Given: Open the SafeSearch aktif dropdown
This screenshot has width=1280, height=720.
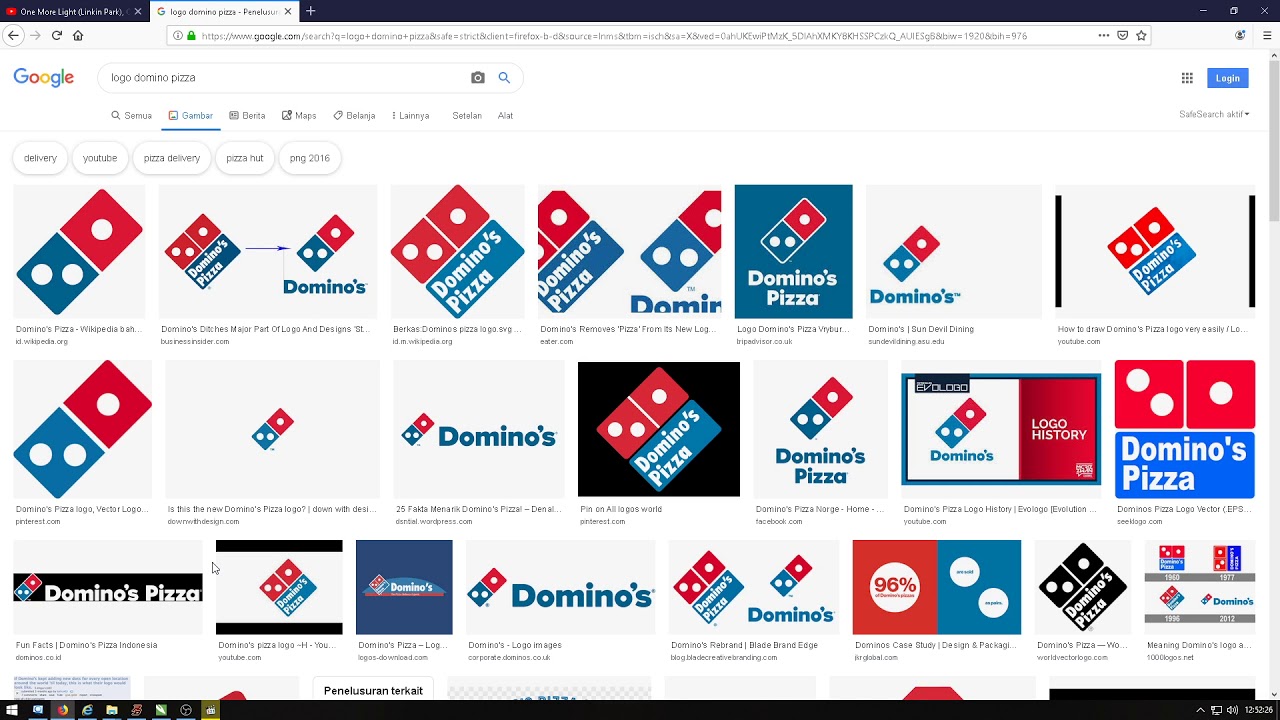Looking at the screenshot, I should [1214, 114].
